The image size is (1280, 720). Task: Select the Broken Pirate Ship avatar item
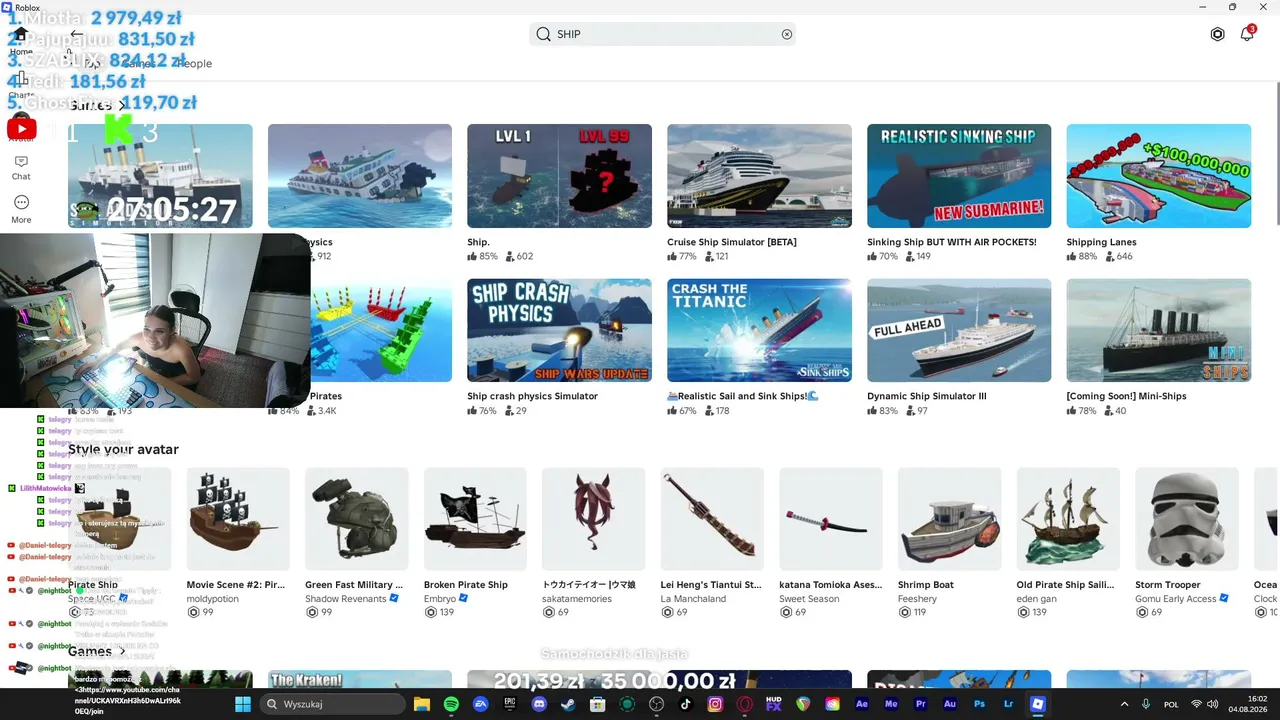click(475, 519)
